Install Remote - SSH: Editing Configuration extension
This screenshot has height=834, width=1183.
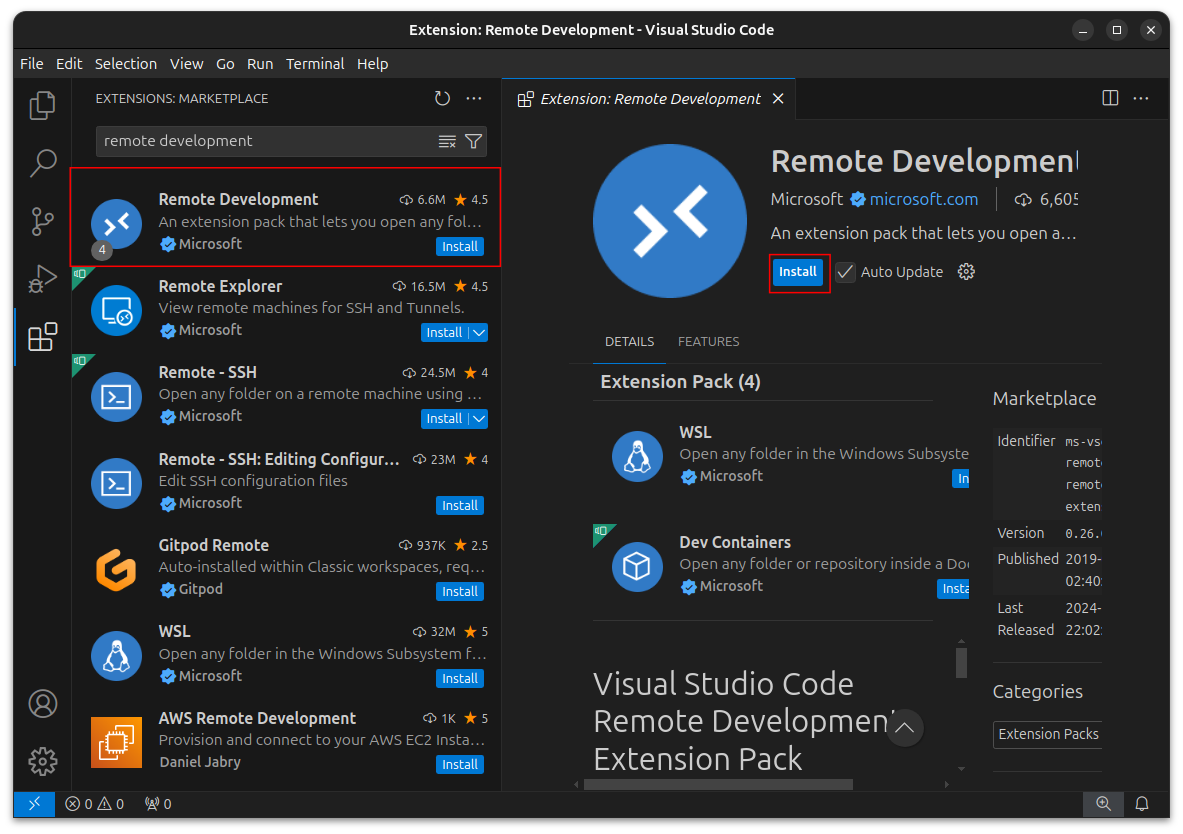[x=459, y=506]
